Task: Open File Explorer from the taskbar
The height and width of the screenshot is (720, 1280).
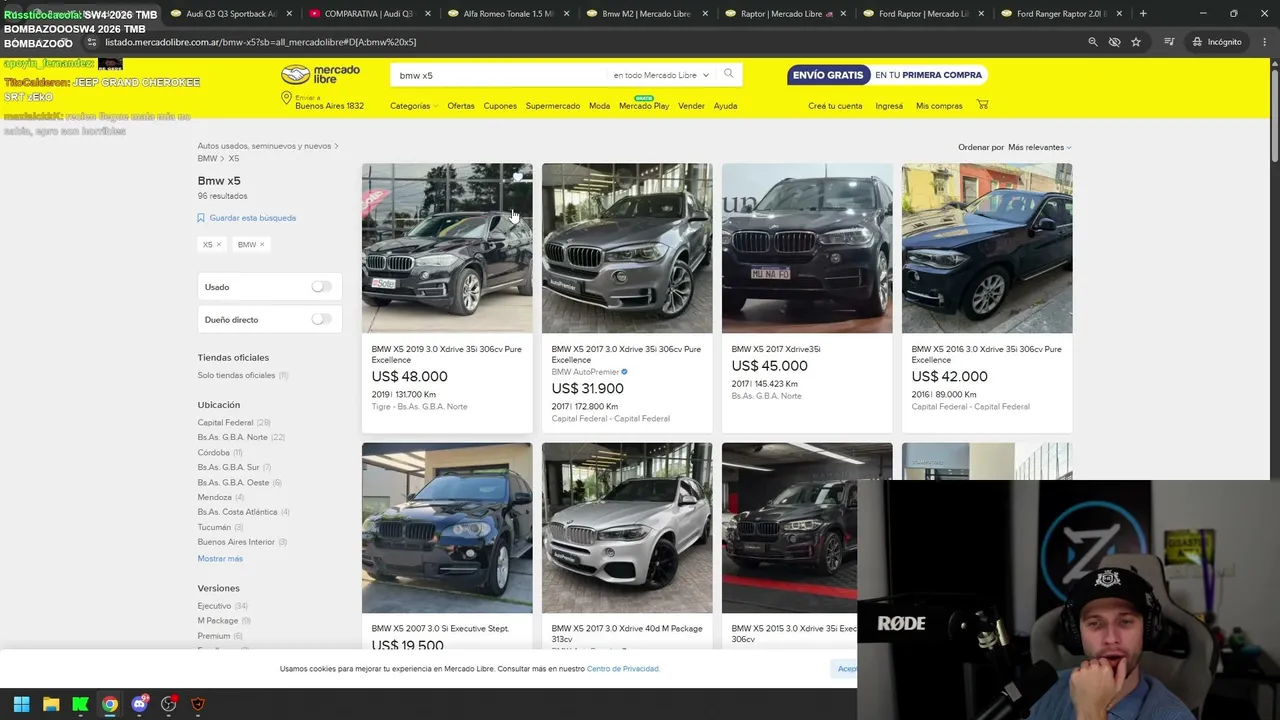Action: 51,704
